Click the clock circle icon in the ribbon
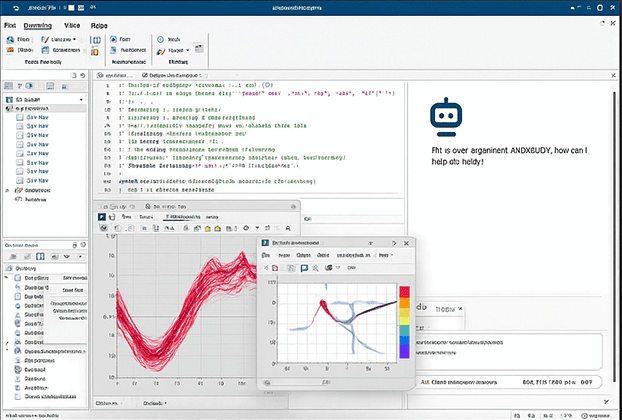 [x=161, y=39]
